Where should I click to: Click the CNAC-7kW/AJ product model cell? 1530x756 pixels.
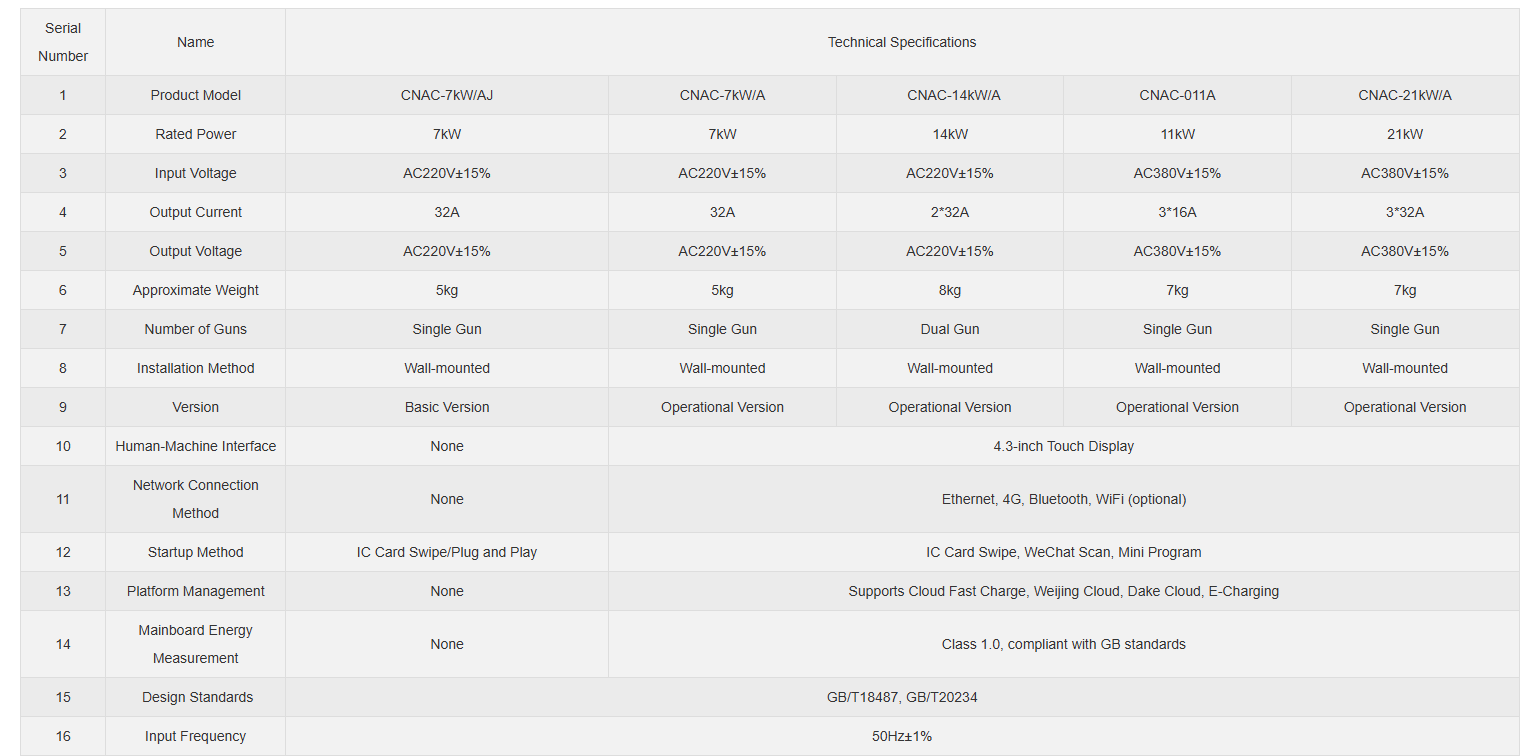coord(447,95)
